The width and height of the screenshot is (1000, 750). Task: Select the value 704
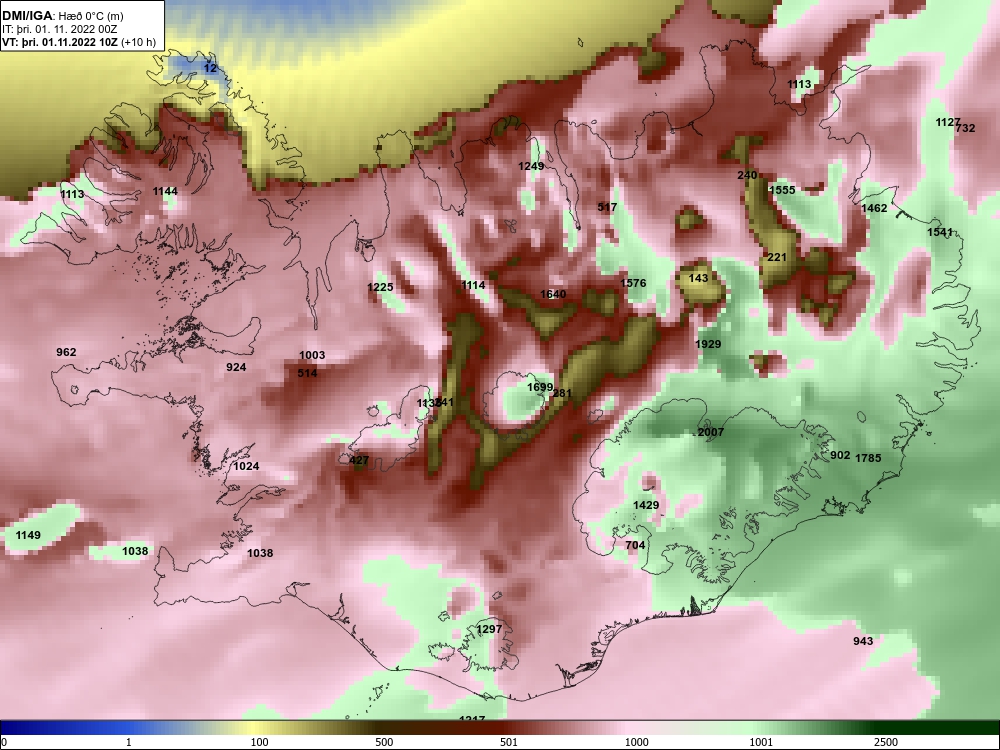pyautogui.click(x=635, y=545)
